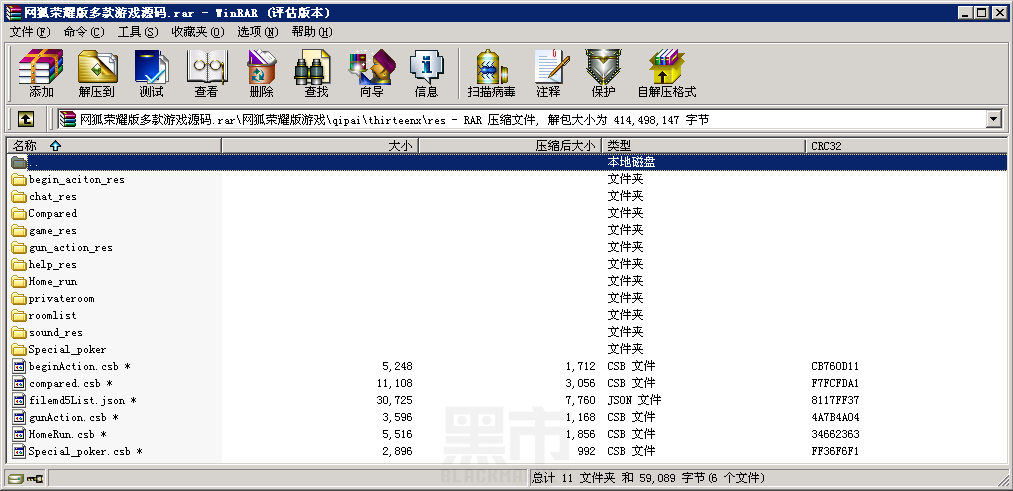Select the Home_run folder
Viewport: 1013px width, 491px height.
[x=52, y=282]
